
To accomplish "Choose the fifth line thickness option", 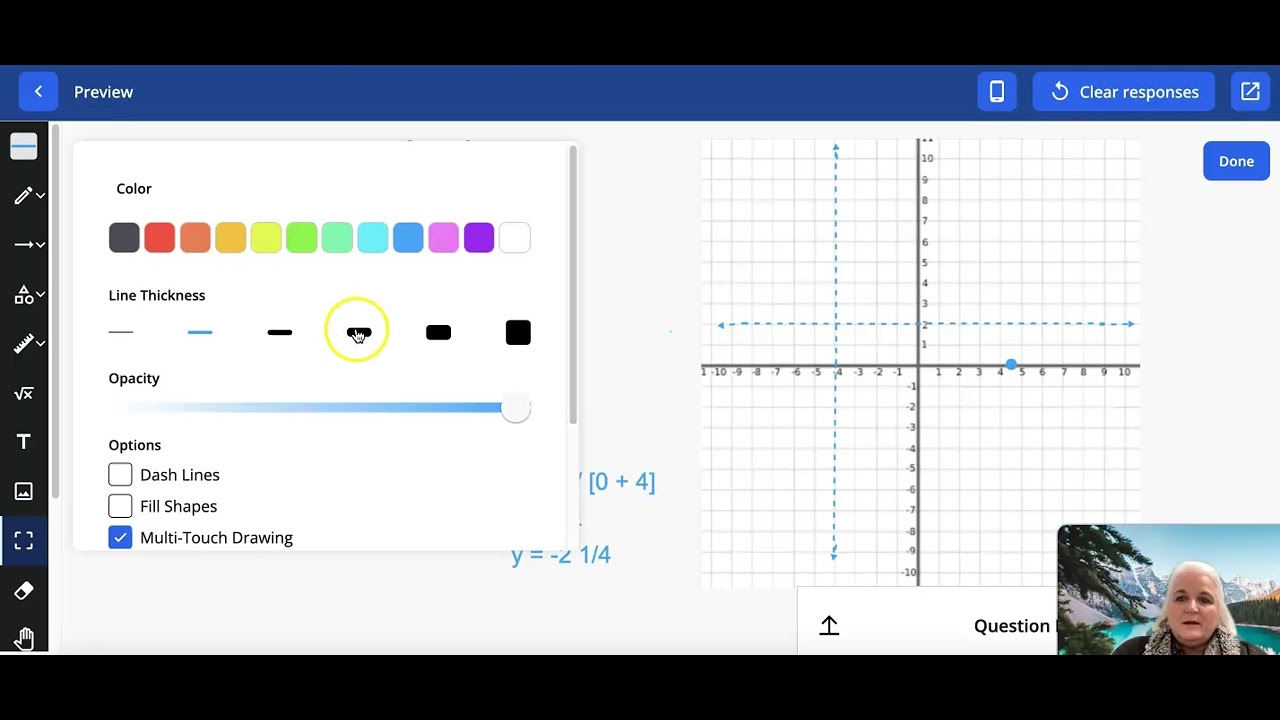I will (x=438, y=333).
